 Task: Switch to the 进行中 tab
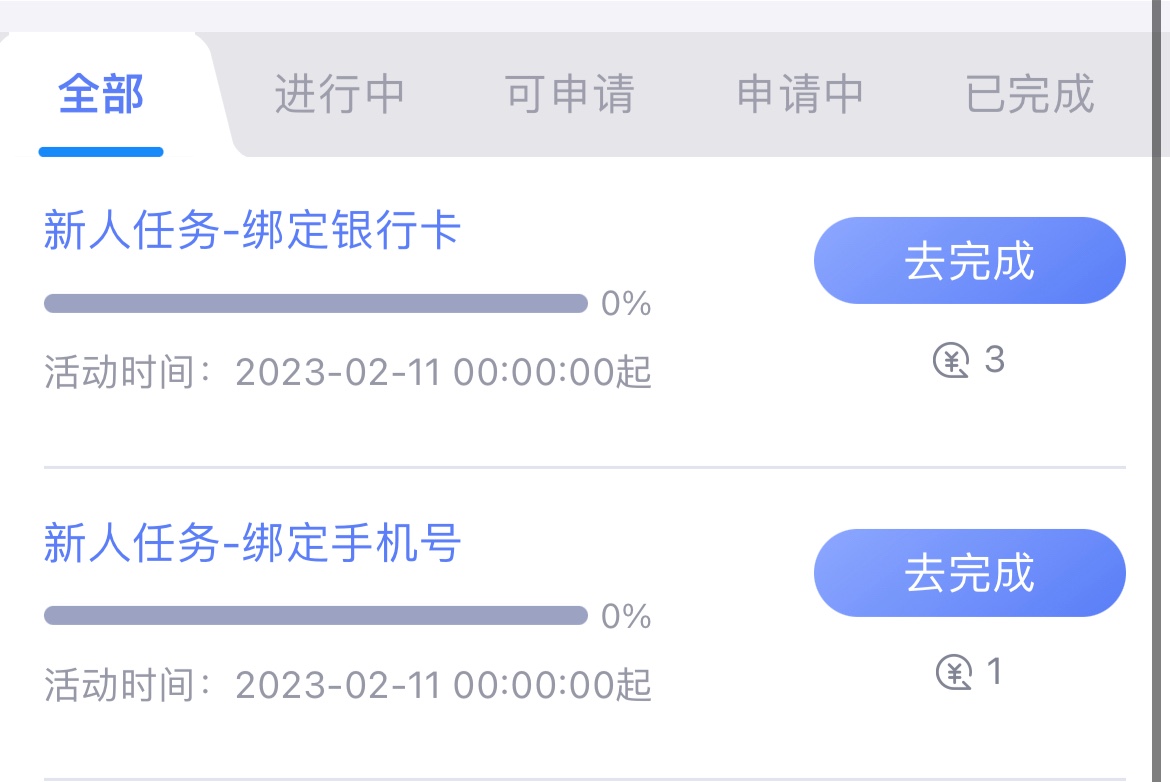click(339, 95)
